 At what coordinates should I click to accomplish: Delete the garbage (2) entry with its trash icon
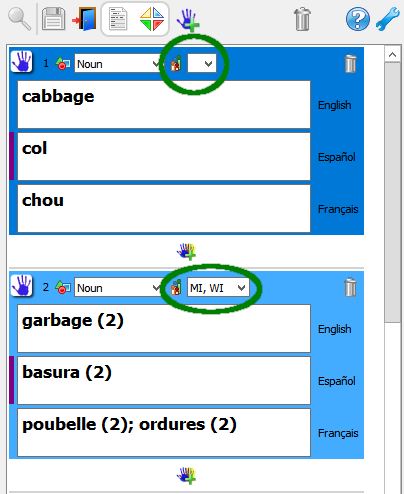click(x=350, y=287)
